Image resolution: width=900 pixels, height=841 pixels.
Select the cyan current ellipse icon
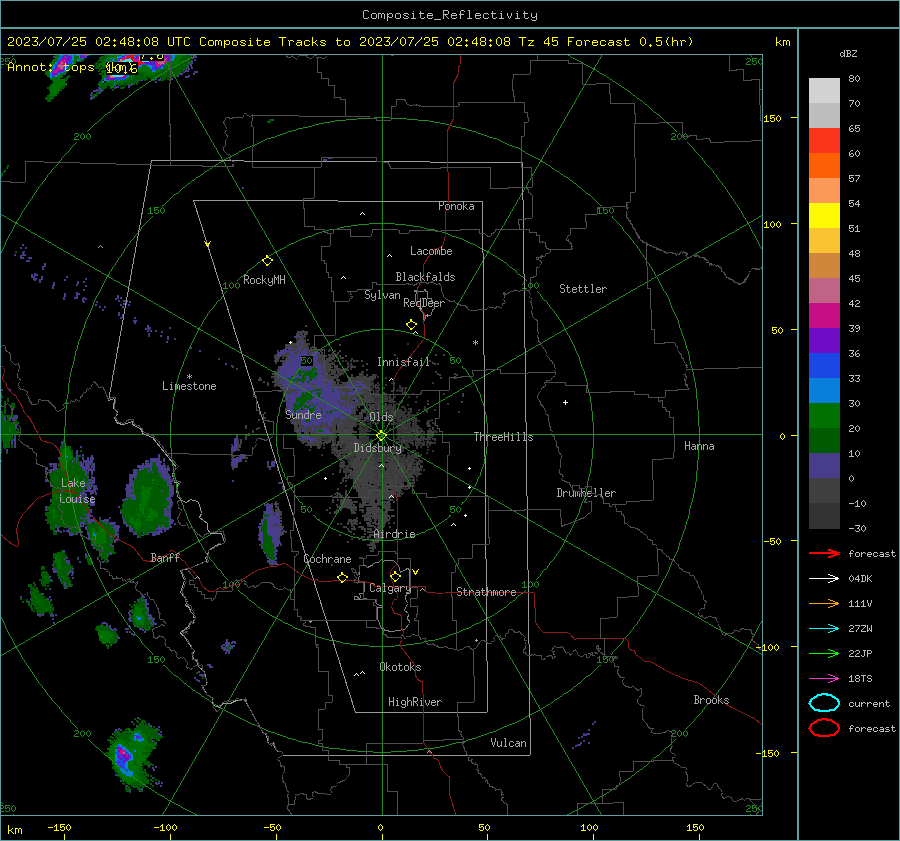pyautogui.click(x=824, y=703)
